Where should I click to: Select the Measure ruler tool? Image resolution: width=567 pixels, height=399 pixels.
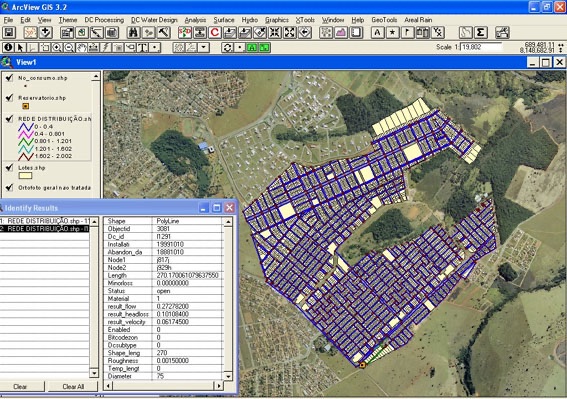click(x=94, y=47)
